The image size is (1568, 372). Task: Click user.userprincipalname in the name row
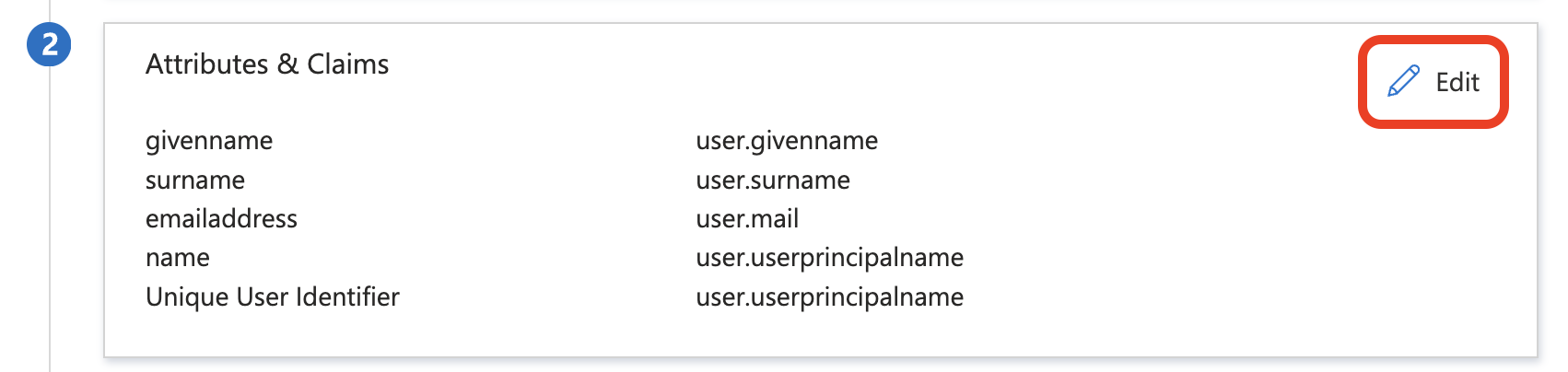(x=829, y=258)
